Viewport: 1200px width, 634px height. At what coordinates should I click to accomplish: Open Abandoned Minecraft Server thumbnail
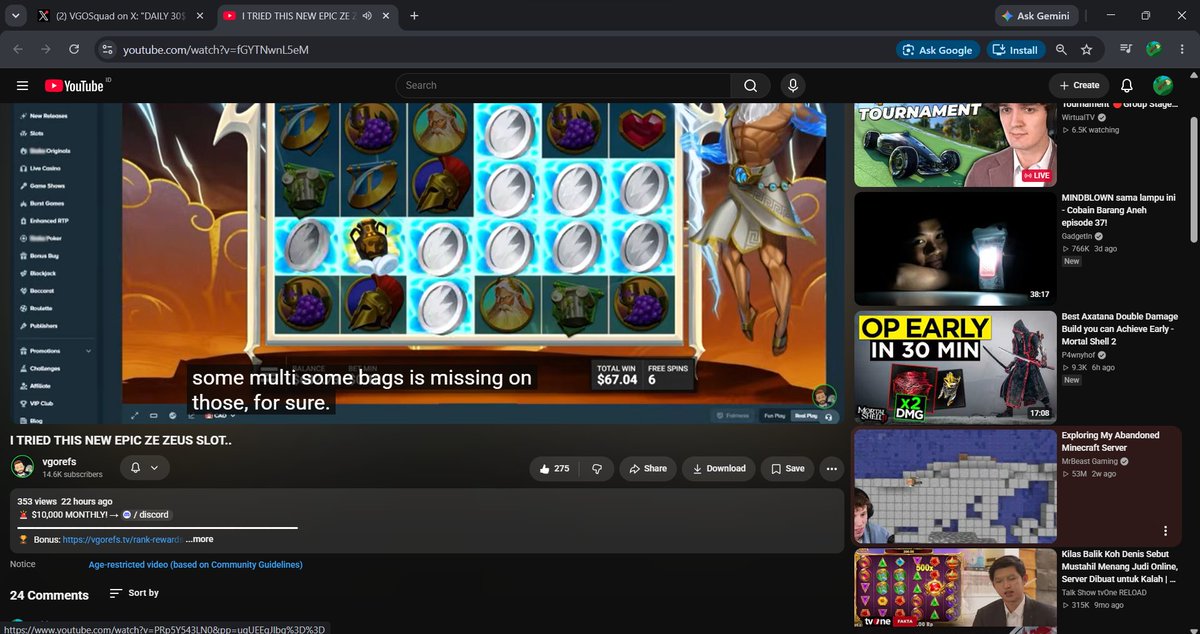[x=954, y=484]
